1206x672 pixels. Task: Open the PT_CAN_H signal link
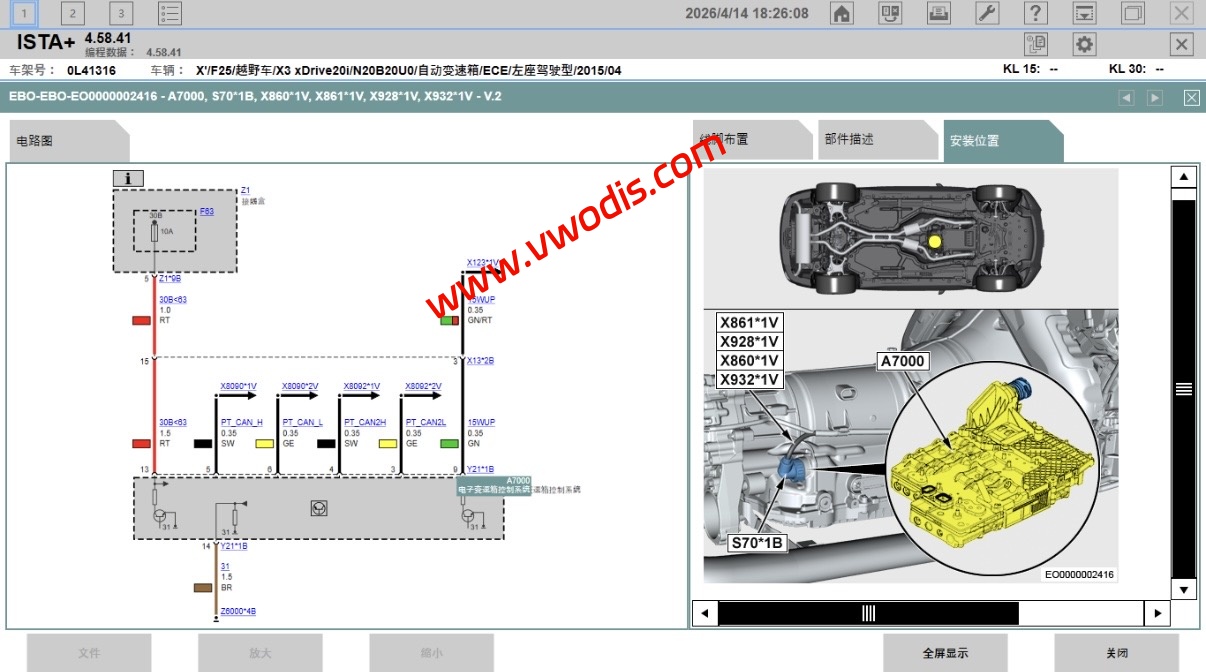pyautogui.click(x=242, y=423)
